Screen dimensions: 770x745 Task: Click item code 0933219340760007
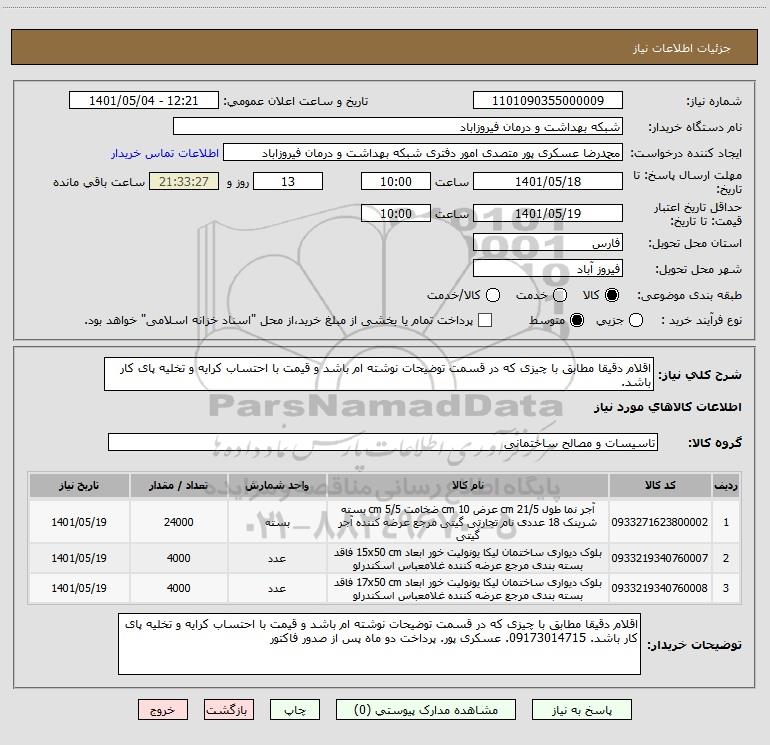click(660, 558)
